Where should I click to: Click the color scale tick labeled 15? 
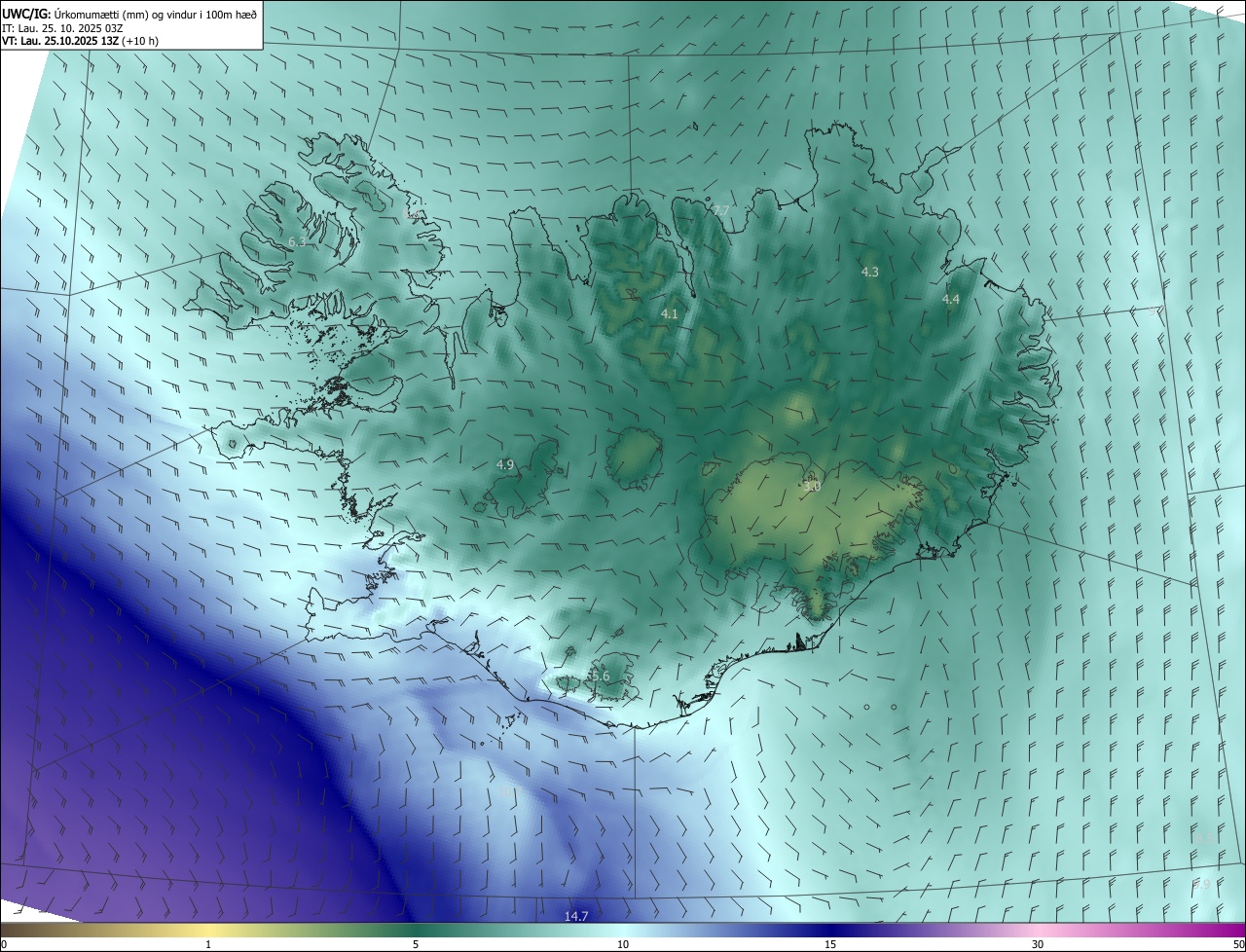(830, 944)
